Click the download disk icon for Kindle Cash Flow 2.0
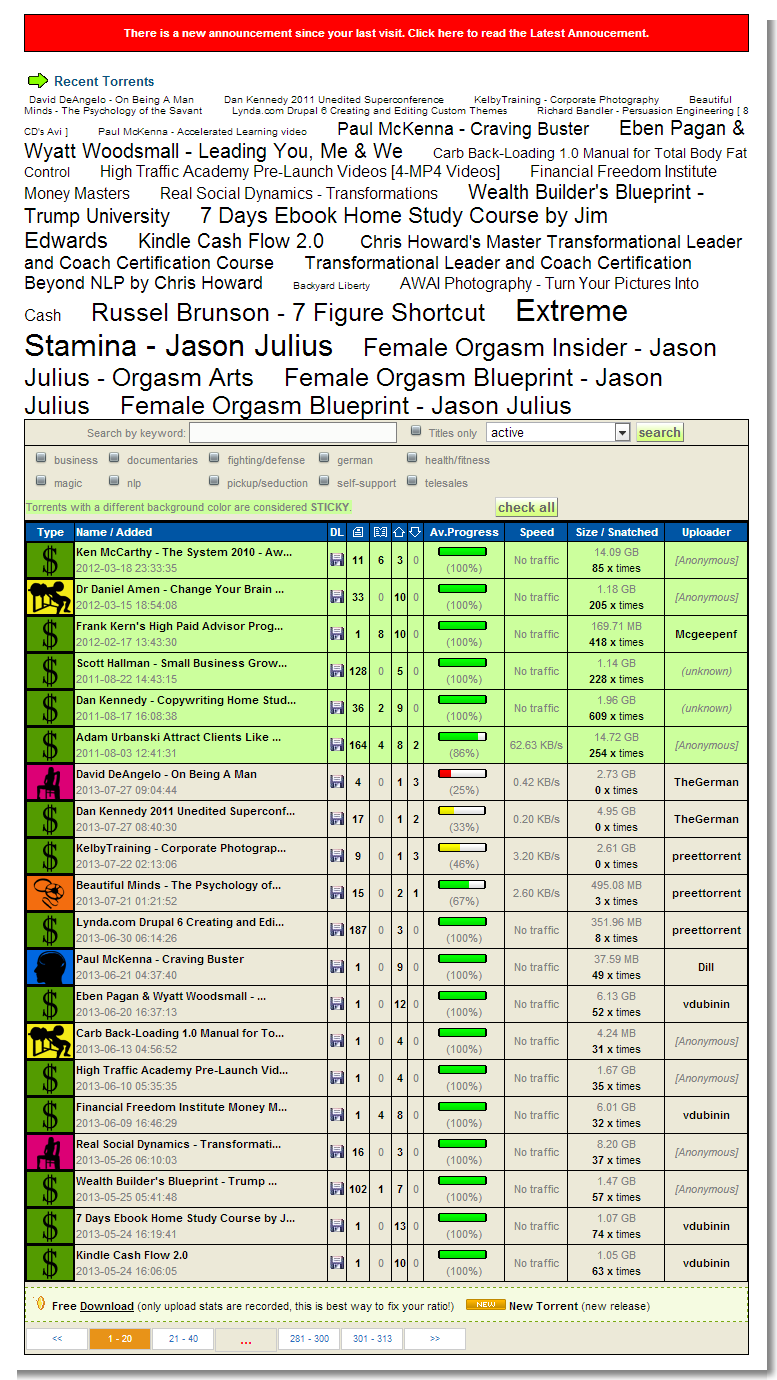The width and height of the screenshot is (777, 1380). coord(337,1263)
